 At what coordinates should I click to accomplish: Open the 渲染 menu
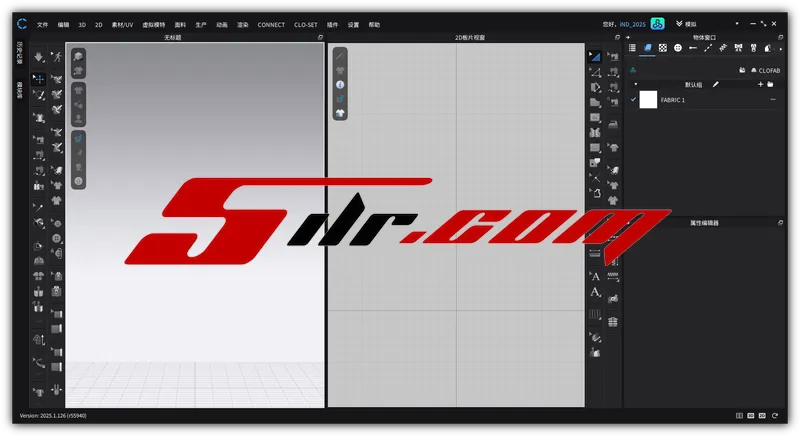242,24
